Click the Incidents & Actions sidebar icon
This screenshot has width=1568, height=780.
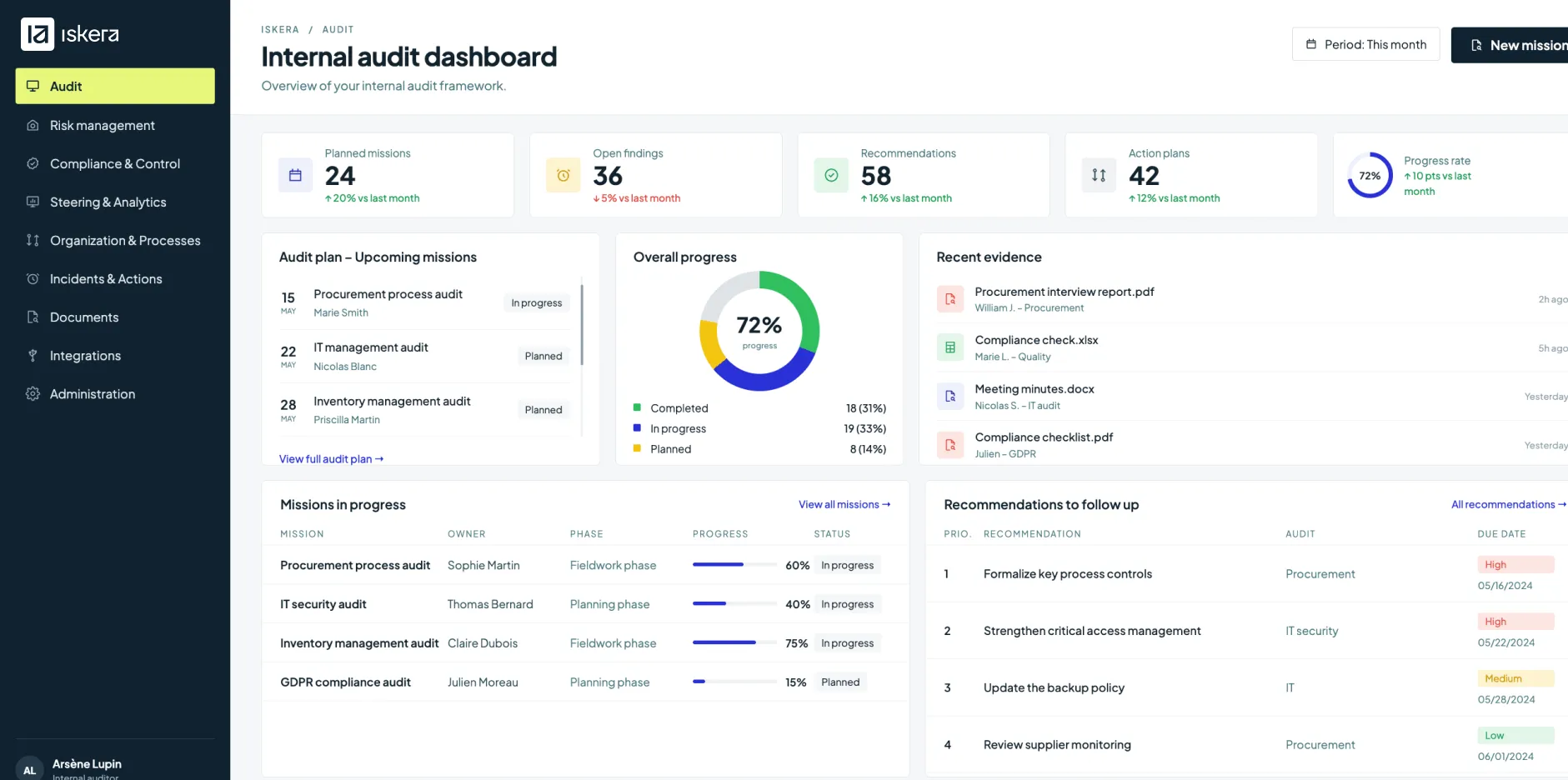click(33, 279)
